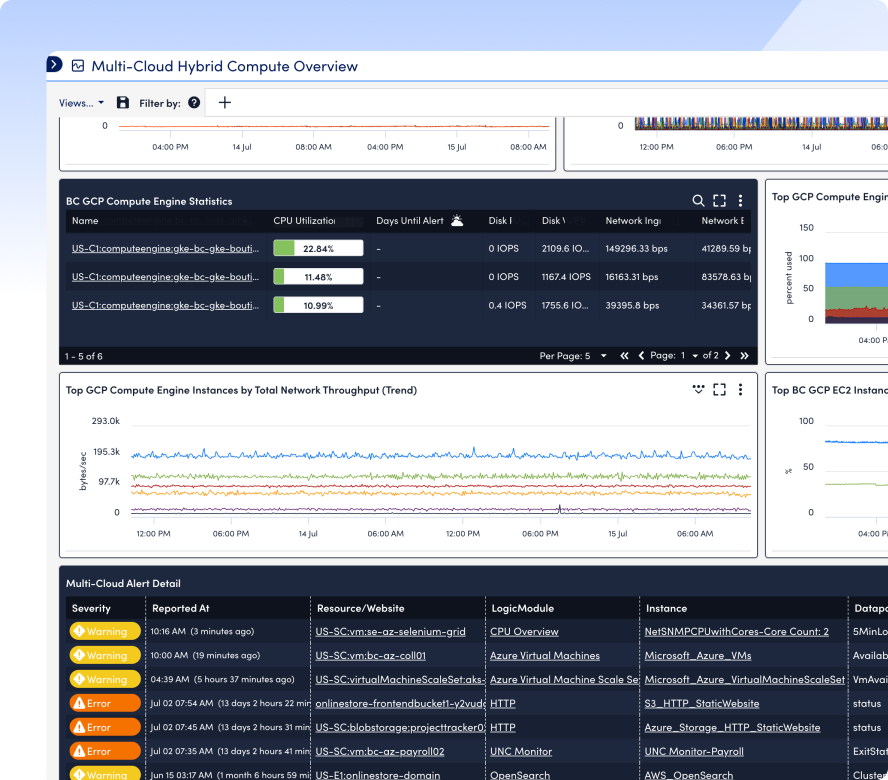Screen dimensions: 888x780
Task: Click the 1 - 5 of 6 record count
Action: (83, 356)
